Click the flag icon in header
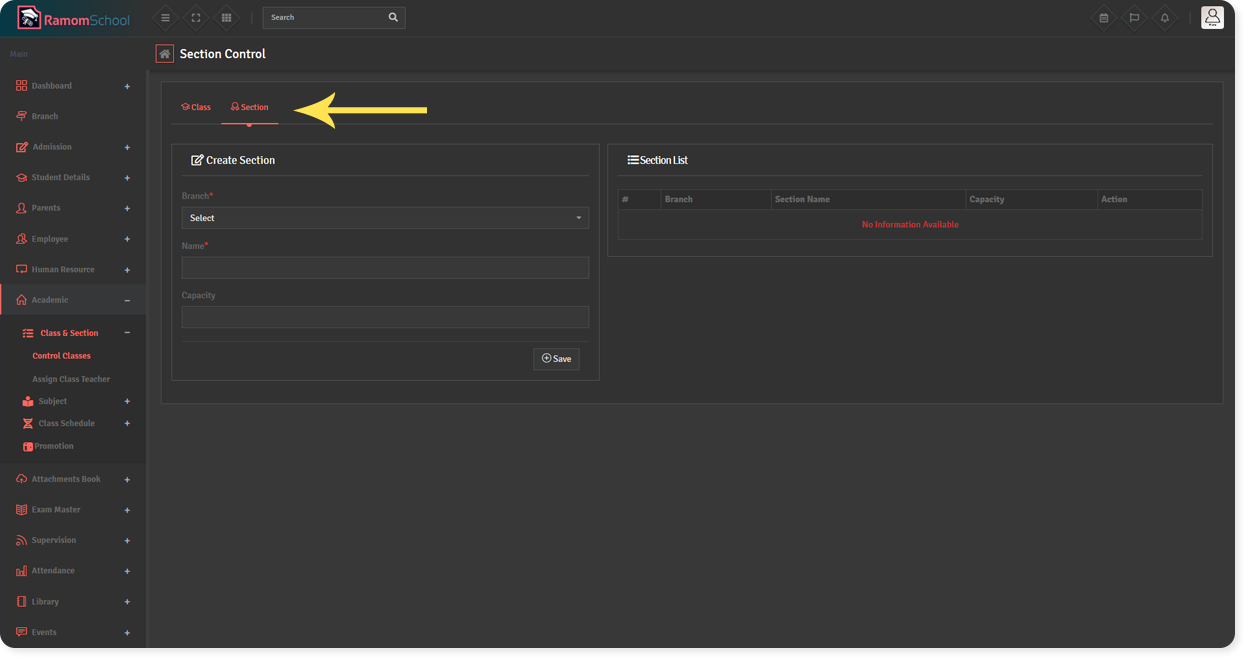This screenshot has height=661, width=1250. tap(1134, 18)
